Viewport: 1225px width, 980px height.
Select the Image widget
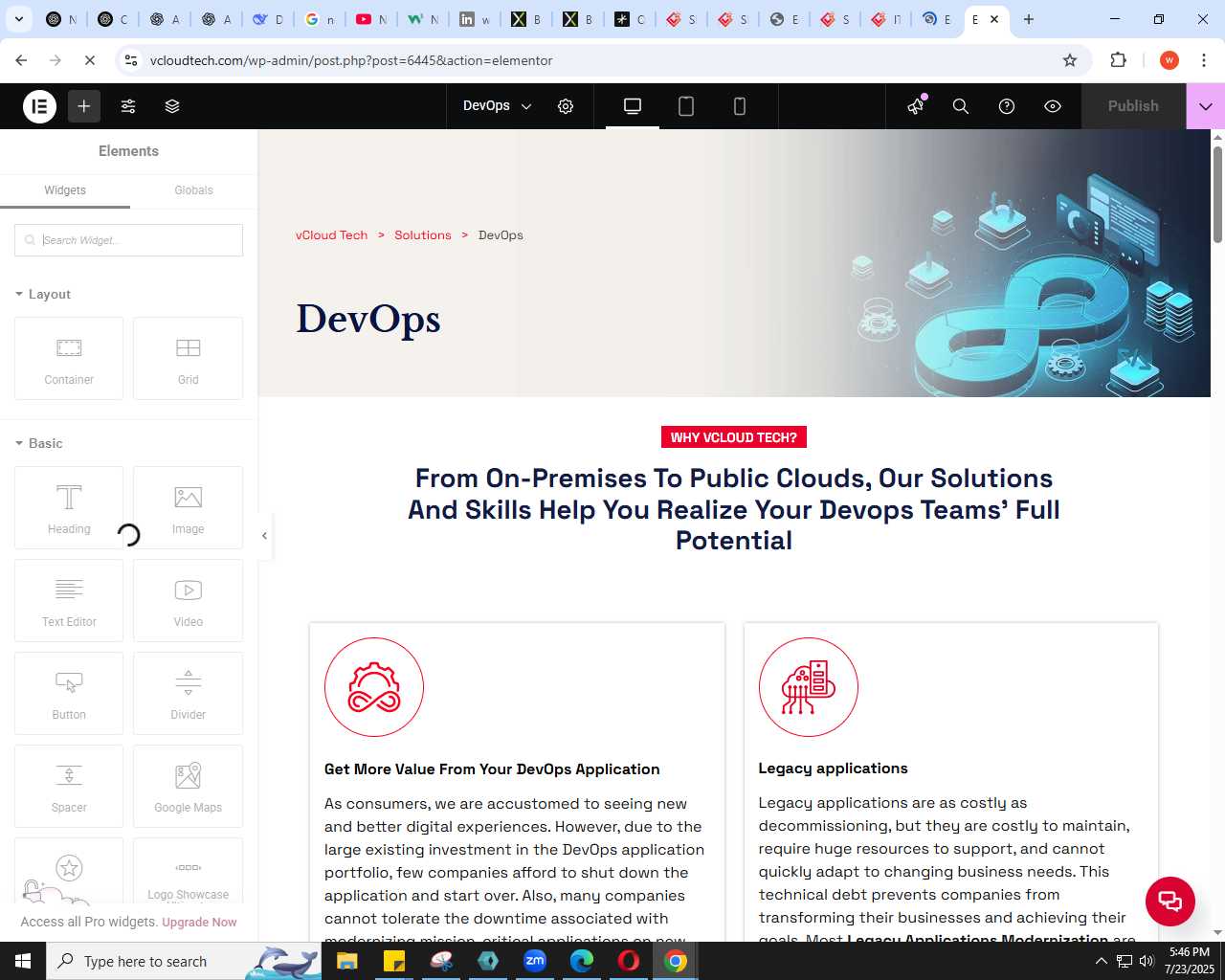[x=189, y=508]
